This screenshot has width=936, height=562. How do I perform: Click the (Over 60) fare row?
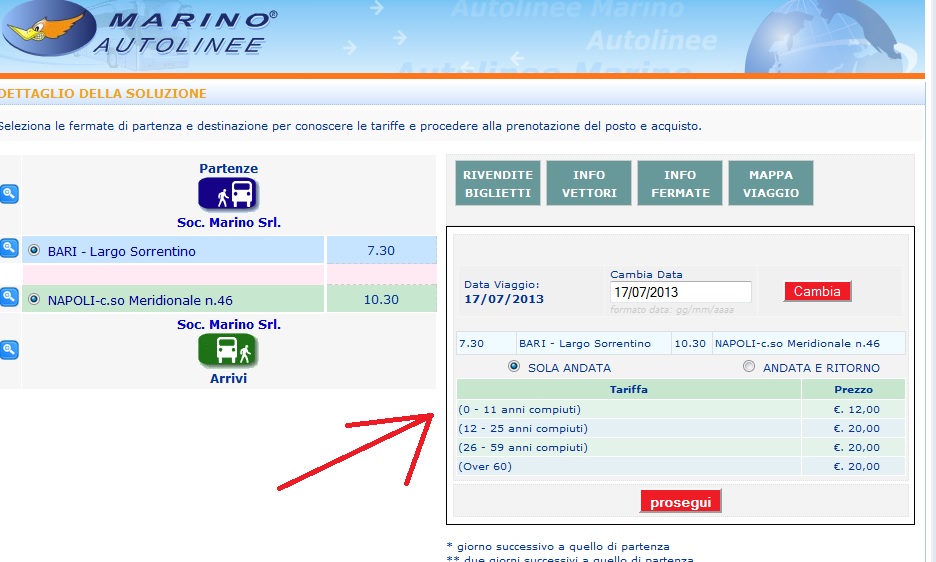pos(681,466)
